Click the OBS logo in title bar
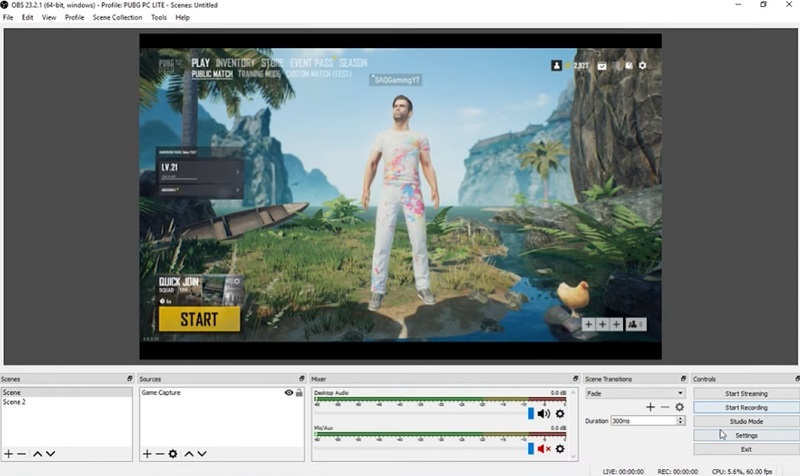 pos(4,5)
